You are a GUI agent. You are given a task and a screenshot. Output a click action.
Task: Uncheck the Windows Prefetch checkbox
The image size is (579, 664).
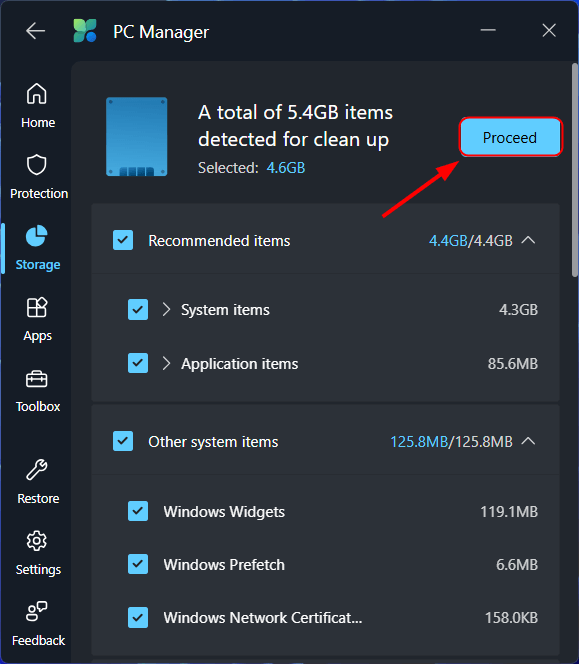tap(138, 564)
